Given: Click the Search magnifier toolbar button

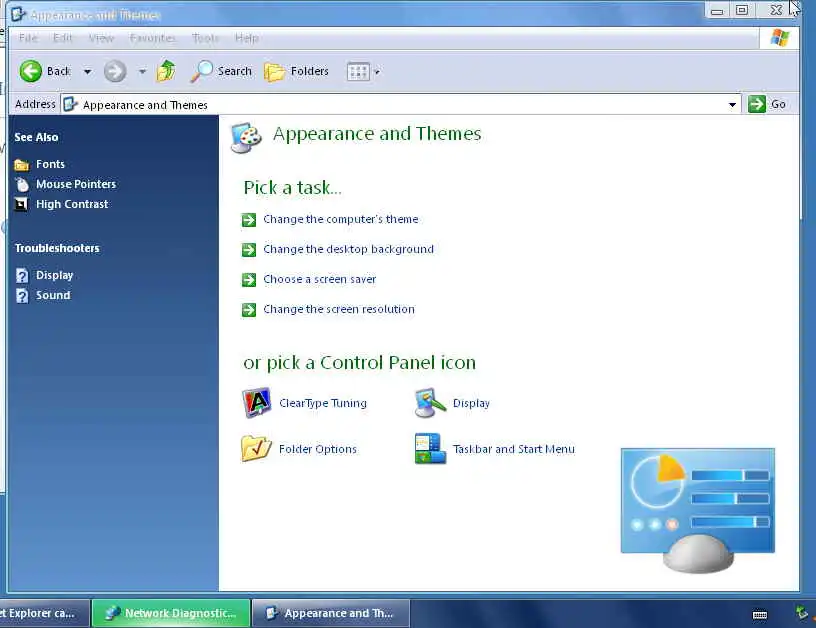Looking at the screenshot, I should (x=221, y=71).
